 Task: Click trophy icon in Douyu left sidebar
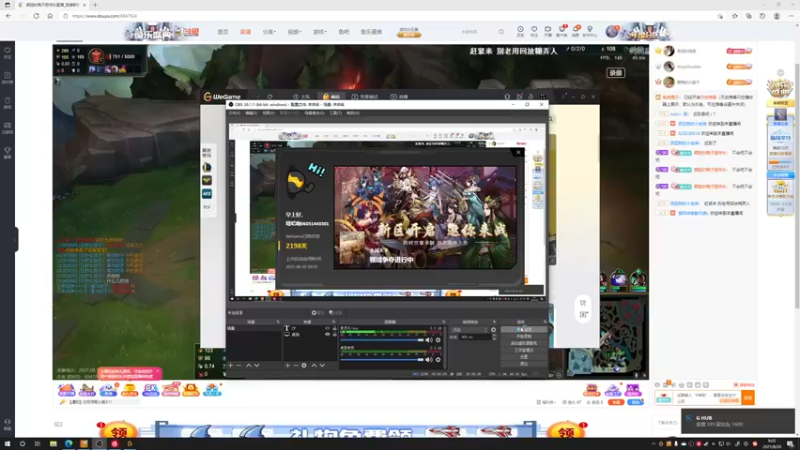[7, 153]
